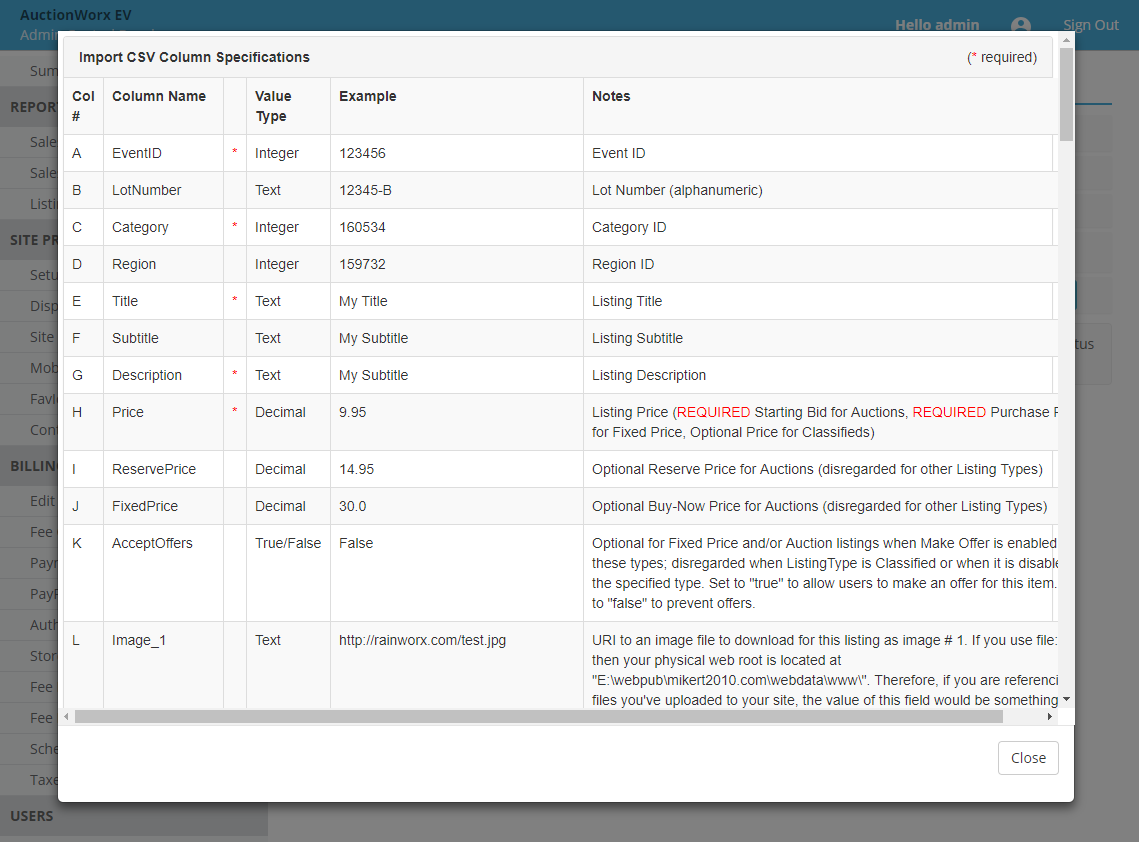1139x842 pixels.
Task: Select the Description column name cell
Action: (163, 376)
